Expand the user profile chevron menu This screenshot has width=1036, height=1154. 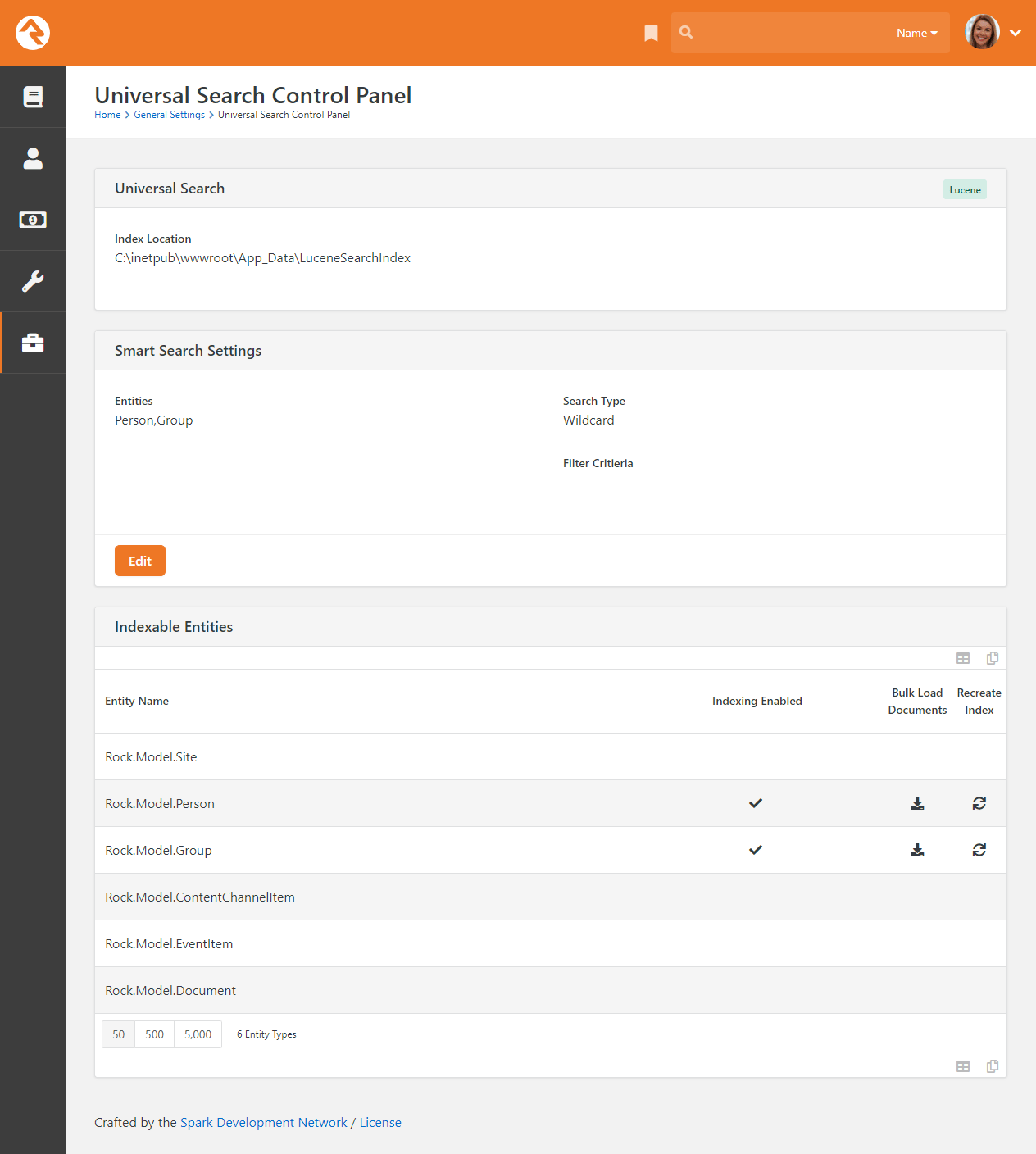coord(1016,33)
